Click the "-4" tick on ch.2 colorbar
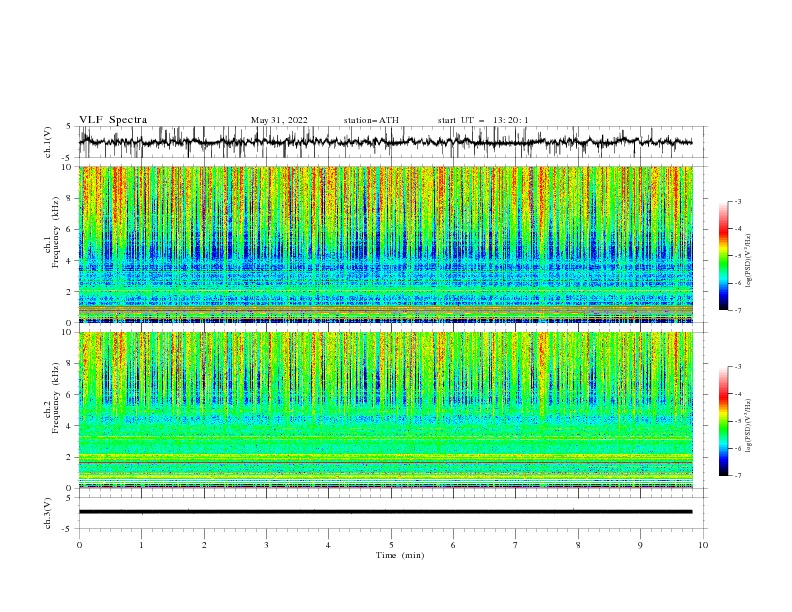The height and width of the screenshot is (612, 792). (x=738, y=394)
